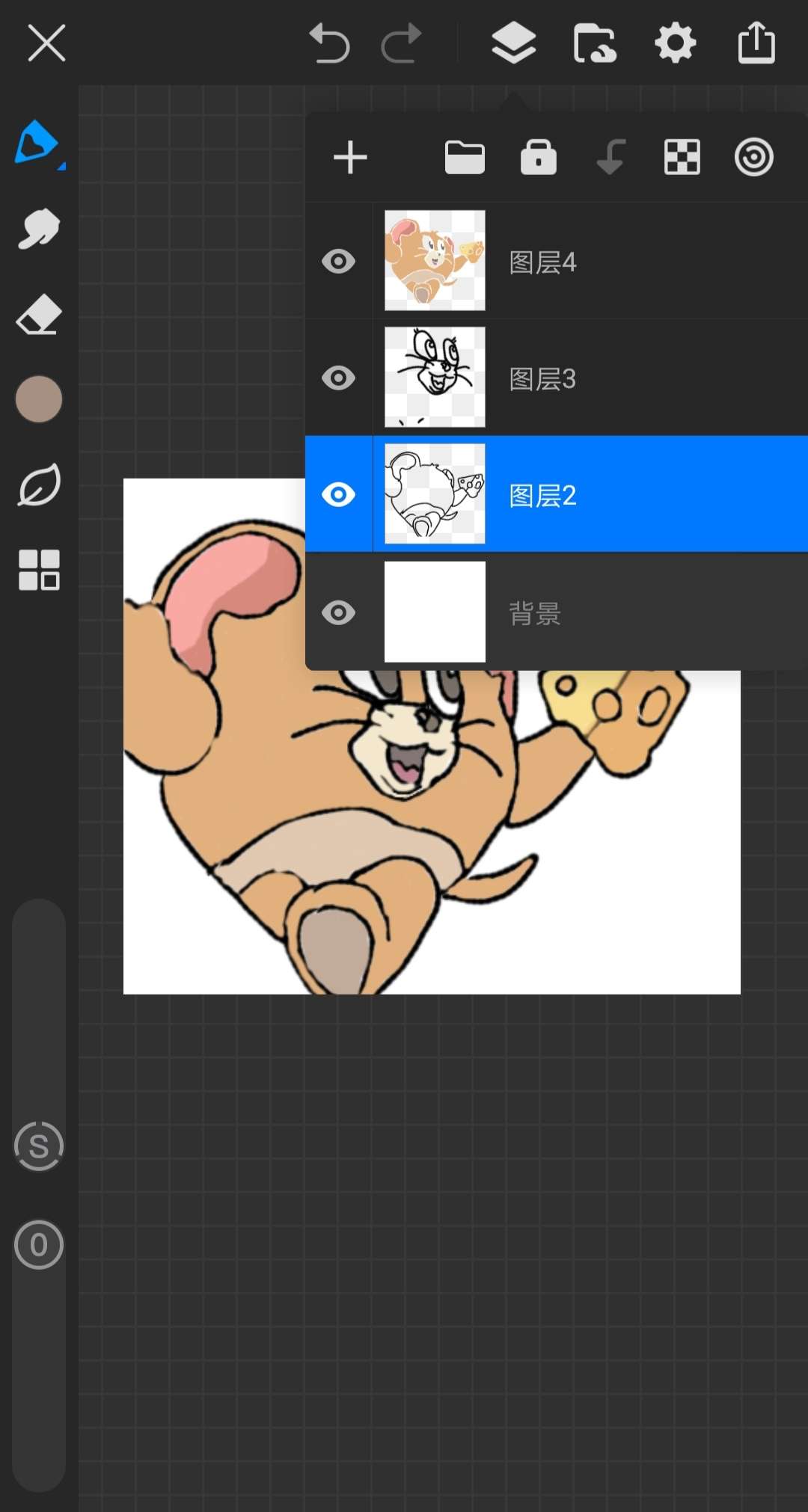Lock the selected layer
Image resolution: width=808 pixels, height=1512 pixels.
539,157
